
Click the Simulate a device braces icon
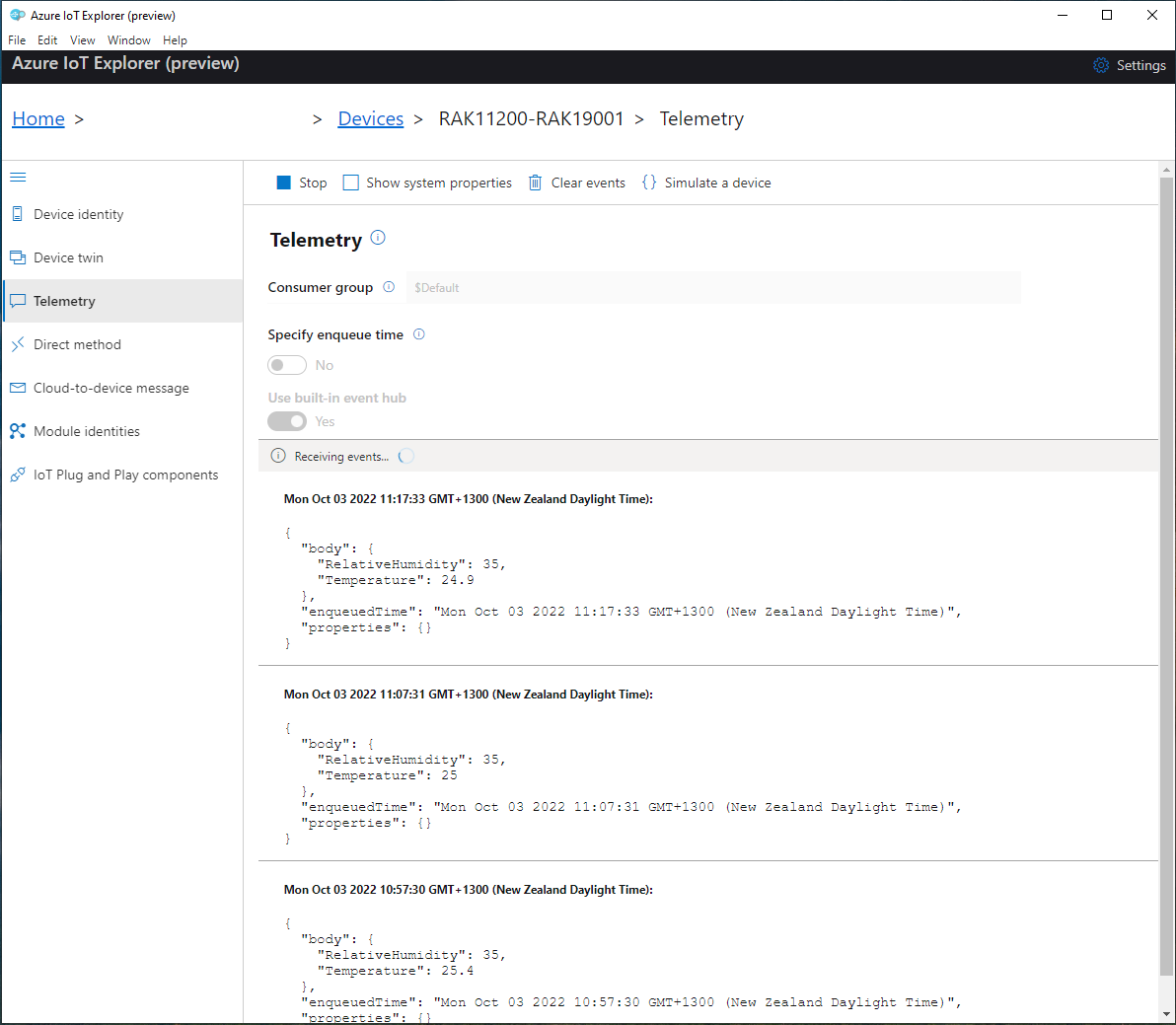click(x=649, y=183)
